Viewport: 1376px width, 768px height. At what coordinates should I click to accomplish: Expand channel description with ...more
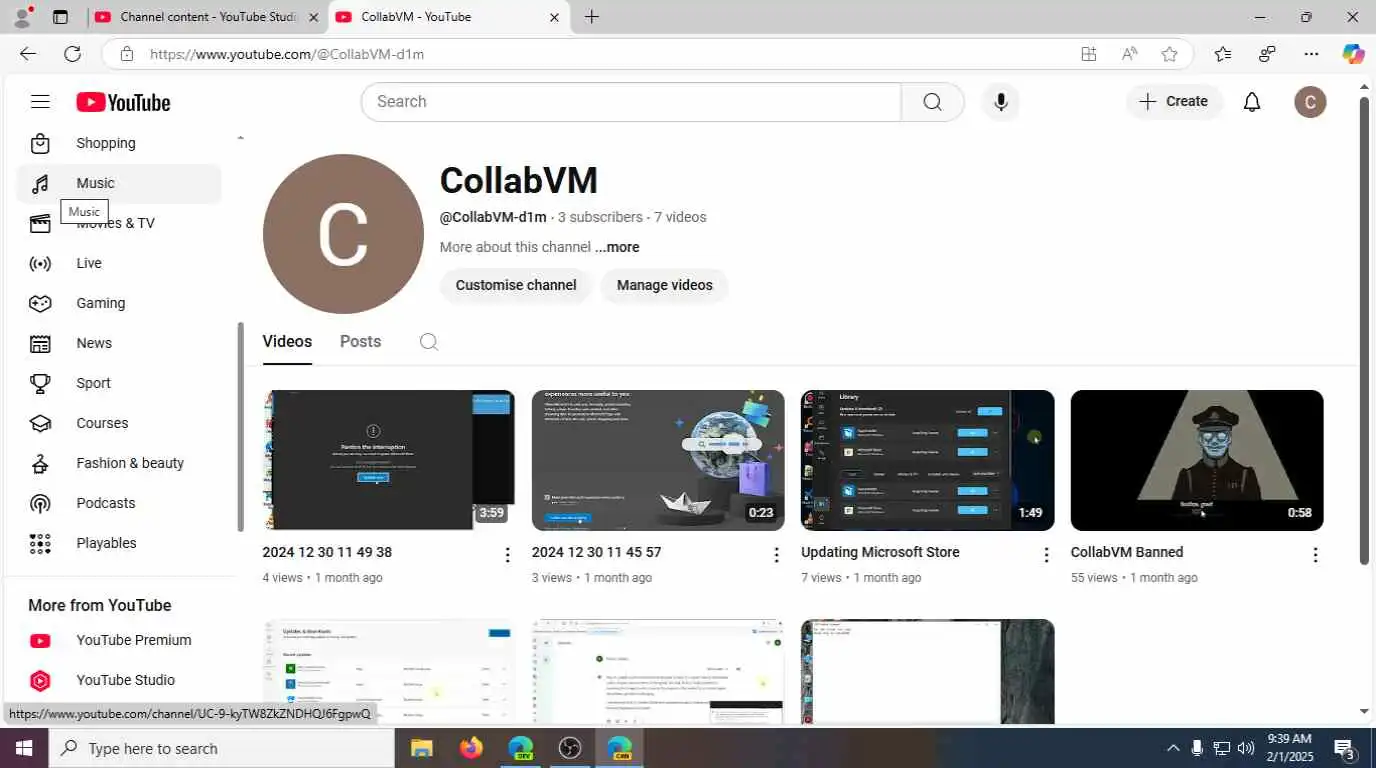coord(617,247)
